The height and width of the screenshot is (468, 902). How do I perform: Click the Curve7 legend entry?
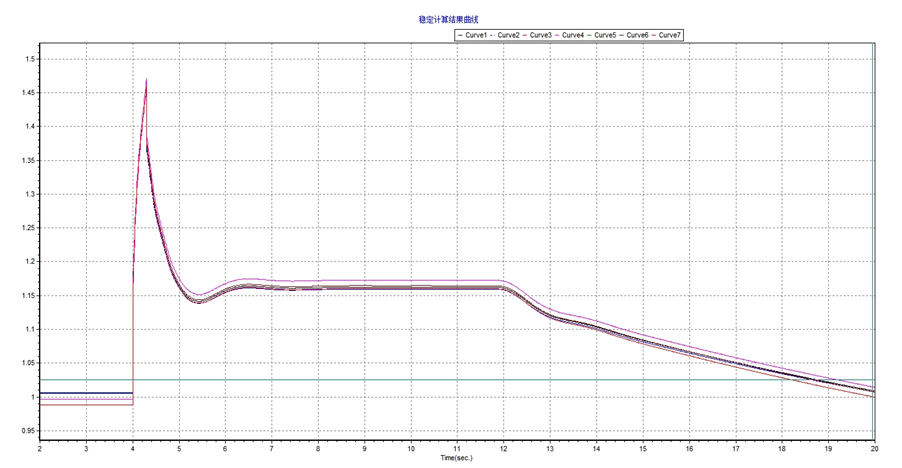tap(668, 35)
